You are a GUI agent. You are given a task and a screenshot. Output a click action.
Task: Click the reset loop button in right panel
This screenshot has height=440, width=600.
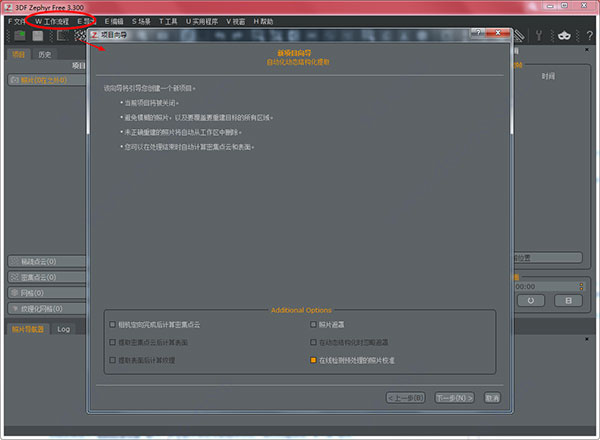(530, 301)
